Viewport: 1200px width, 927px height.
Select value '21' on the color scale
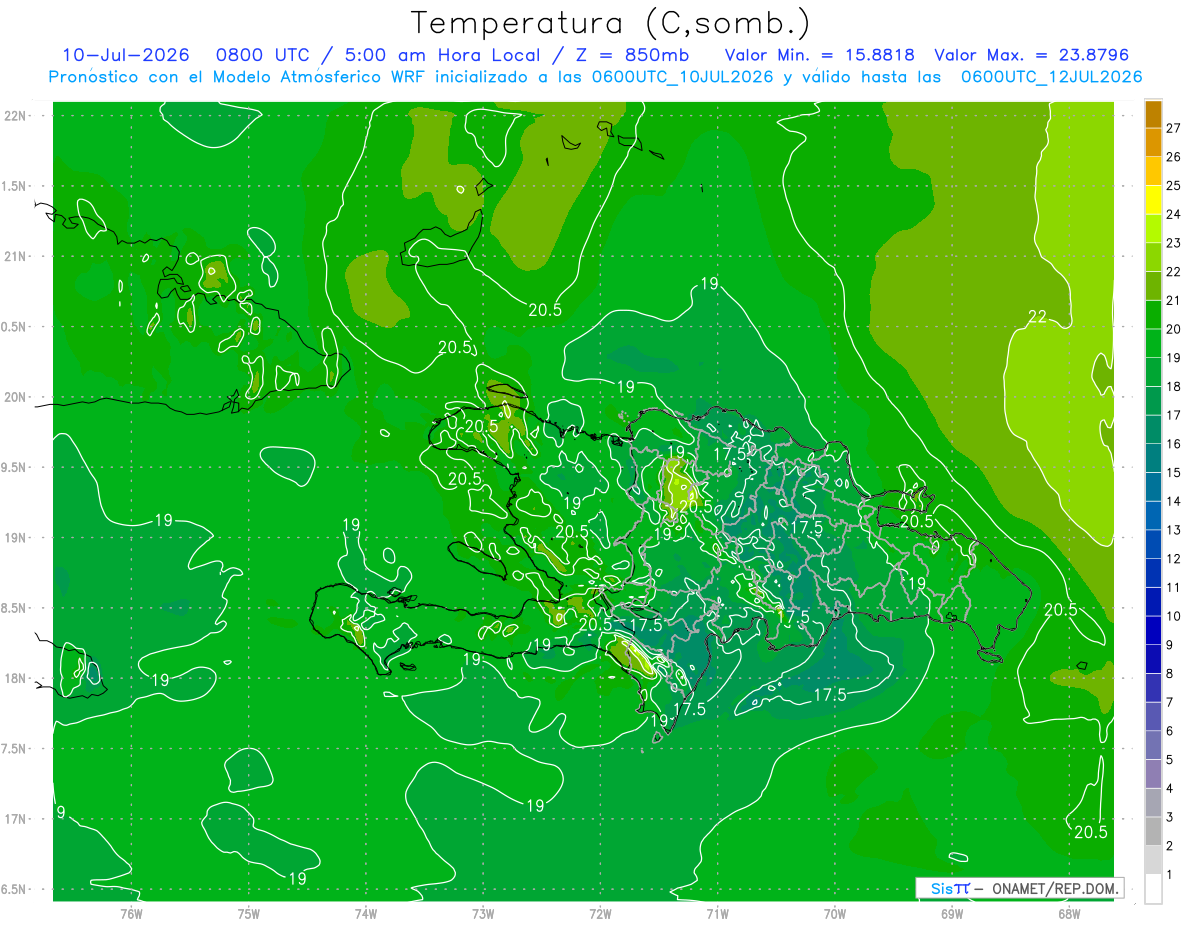1173,300
